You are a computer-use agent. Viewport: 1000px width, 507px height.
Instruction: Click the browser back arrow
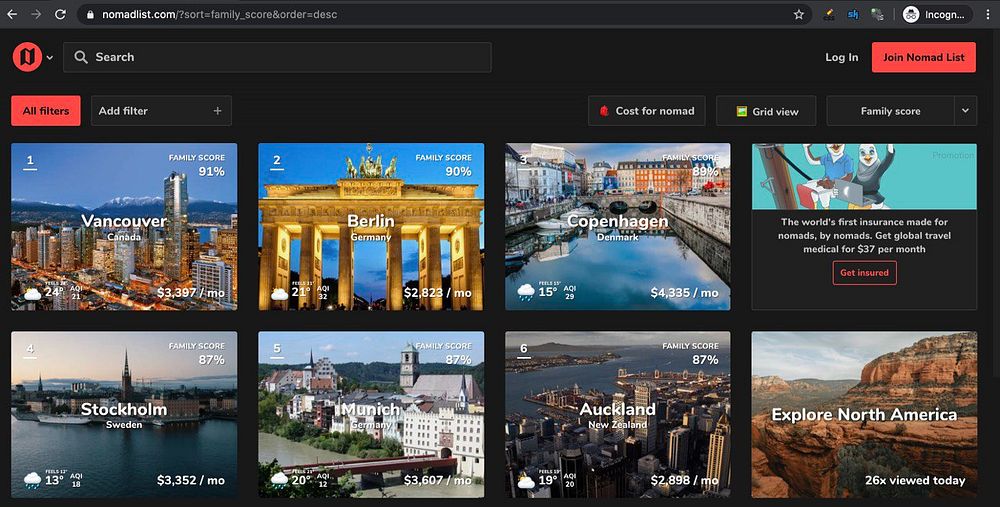[12, 14]
